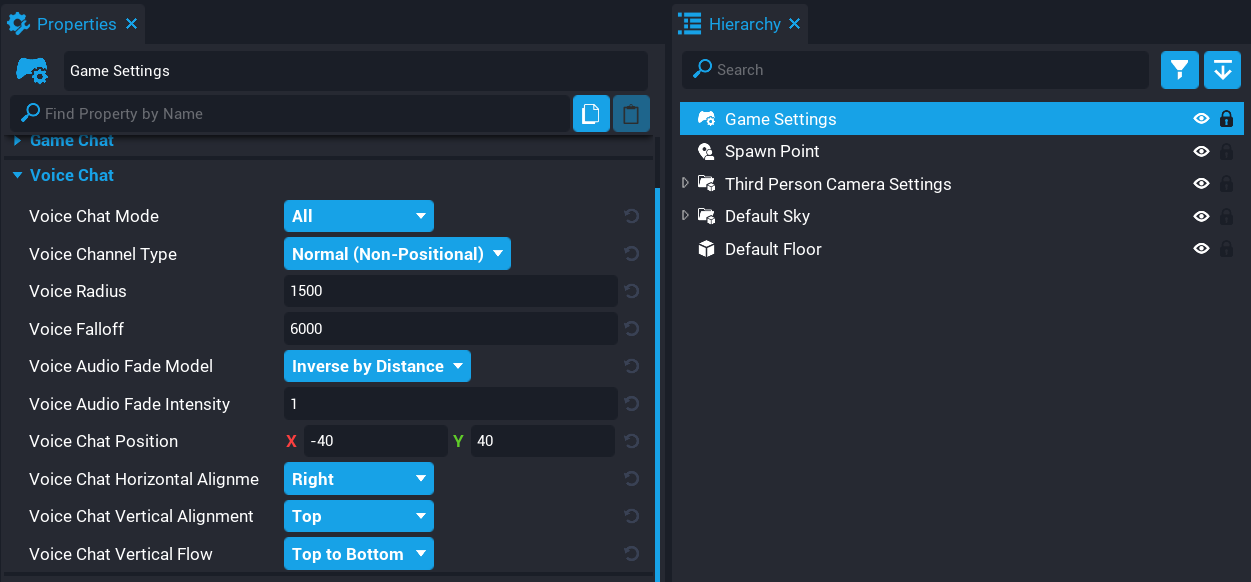Switch to the Properties tab
This screenshot has width=1251, height=582.
pyautogui.click(x=75, y=24)
